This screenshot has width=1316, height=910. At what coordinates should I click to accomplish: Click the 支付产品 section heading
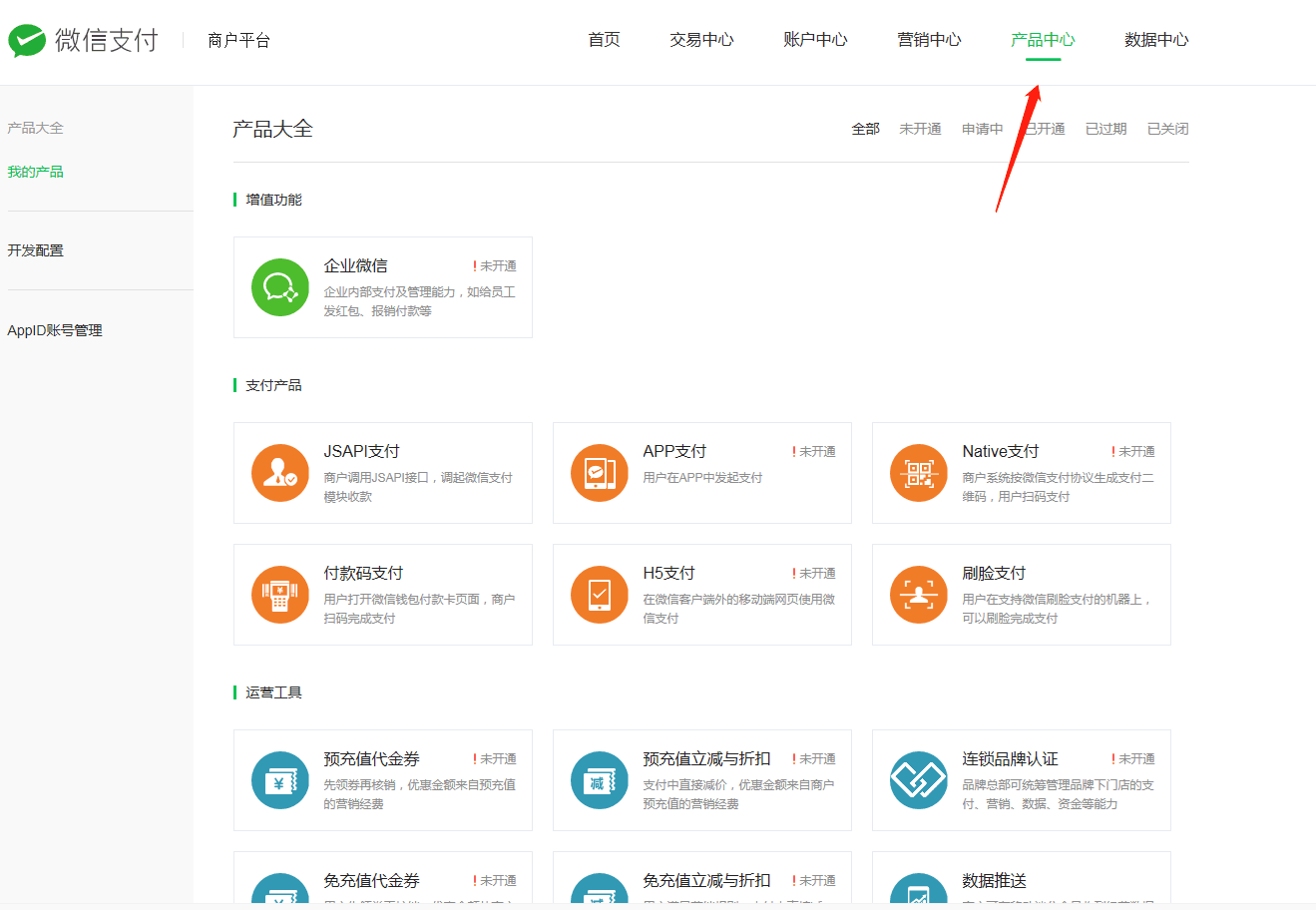click(x=273, y=385)
